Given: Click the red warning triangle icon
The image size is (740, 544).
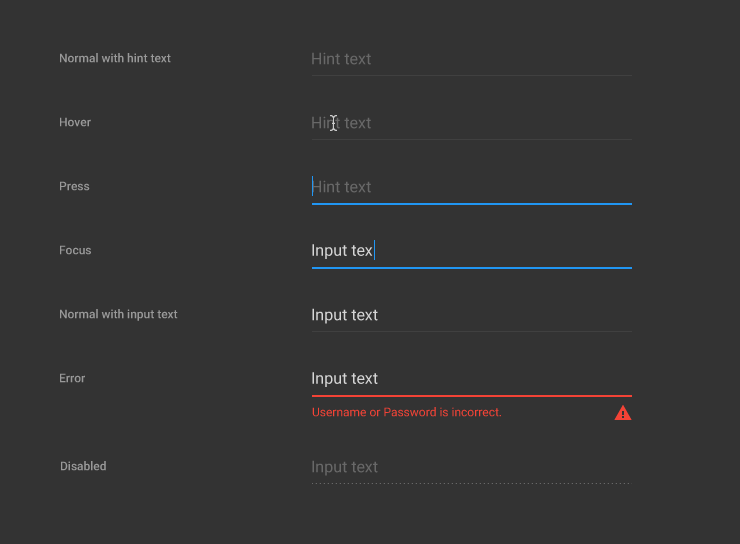Looking at the screenshot, I should (623, 413).
